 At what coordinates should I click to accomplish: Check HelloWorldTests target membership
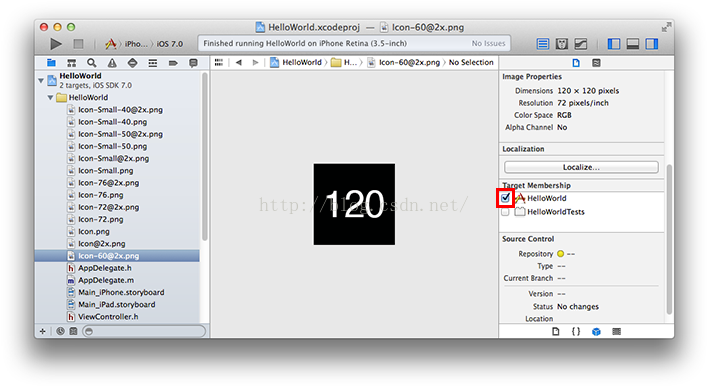point(505,212)
